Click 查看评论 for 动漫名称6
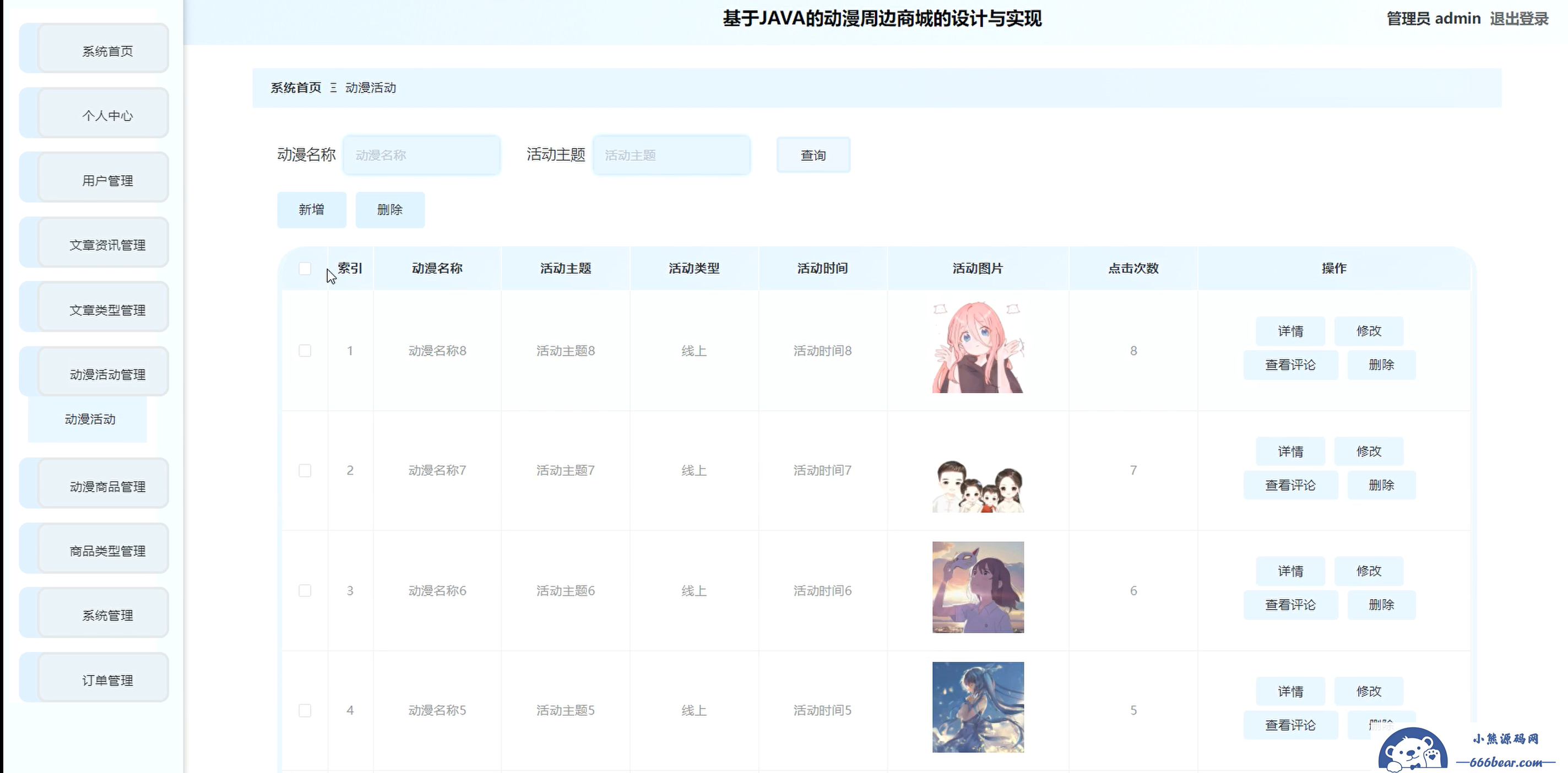This screenshot has height=773, width=1568. click(1290, 605)
